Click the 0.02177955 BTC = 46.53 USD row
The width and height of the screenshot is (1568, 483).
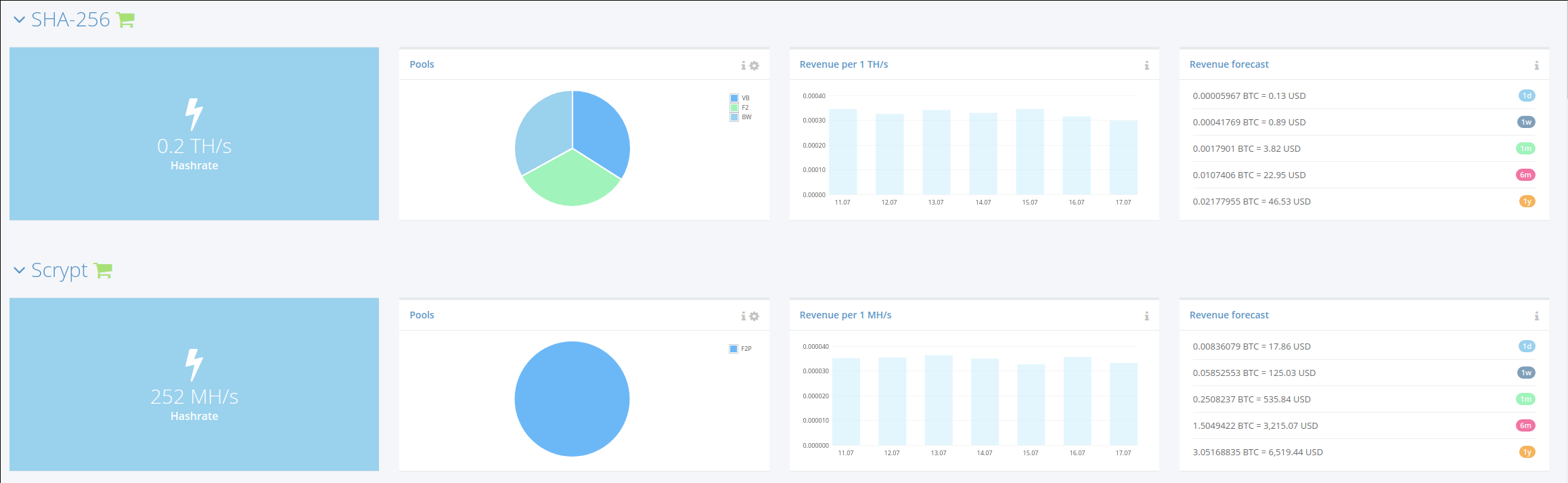[1364, 201]
